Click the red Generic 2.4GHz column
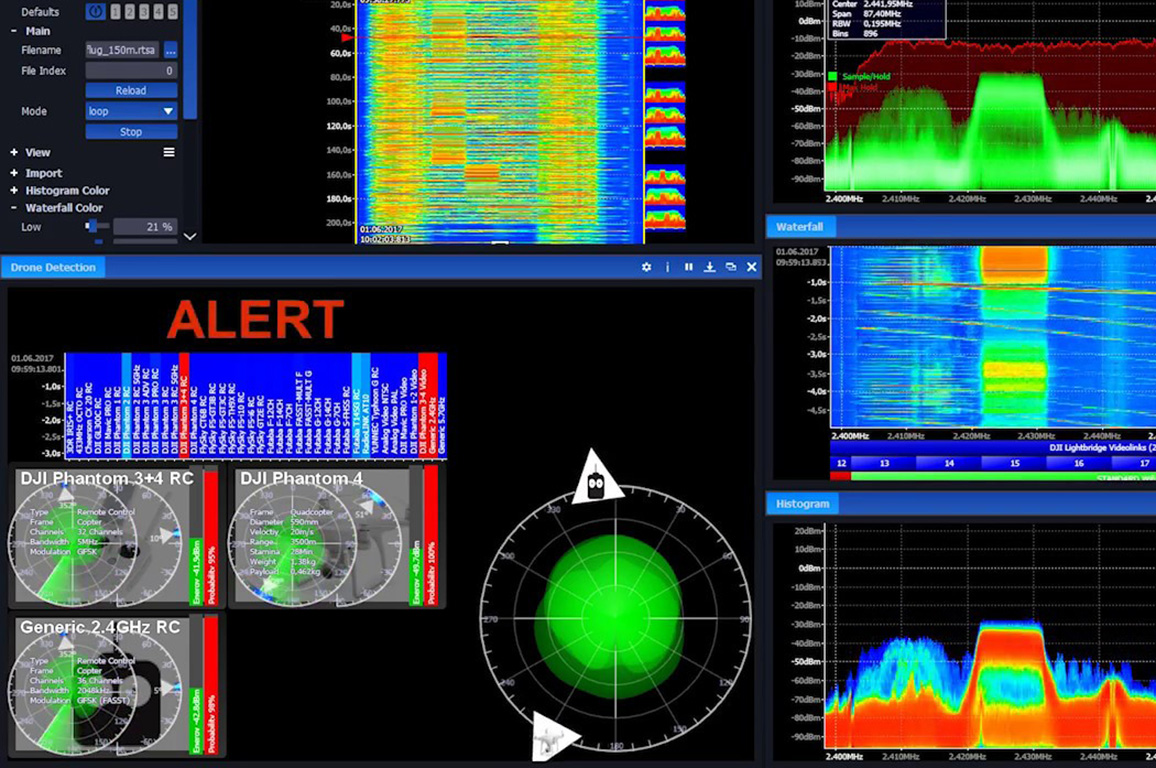The height and width of the screenshot is (768, 1156). (433, 405)
